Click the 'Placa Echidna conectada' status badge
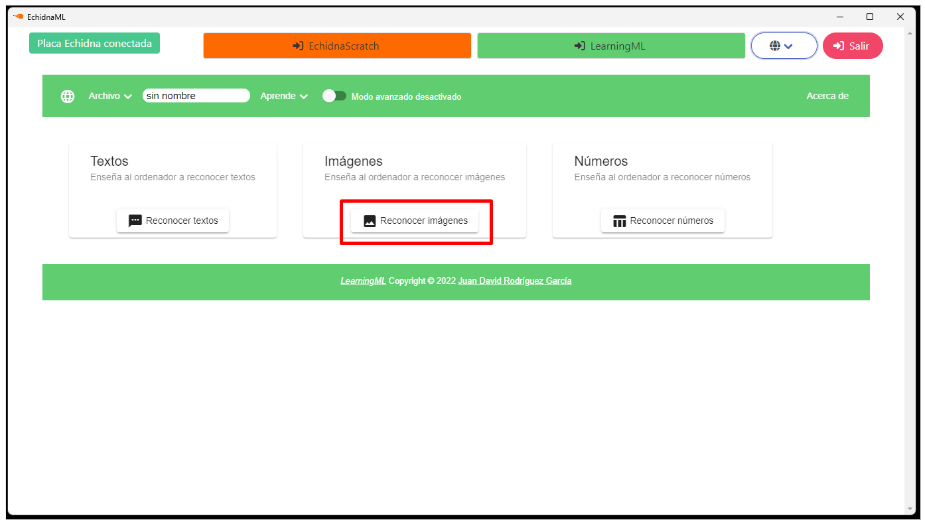 [x=94, y=44]
